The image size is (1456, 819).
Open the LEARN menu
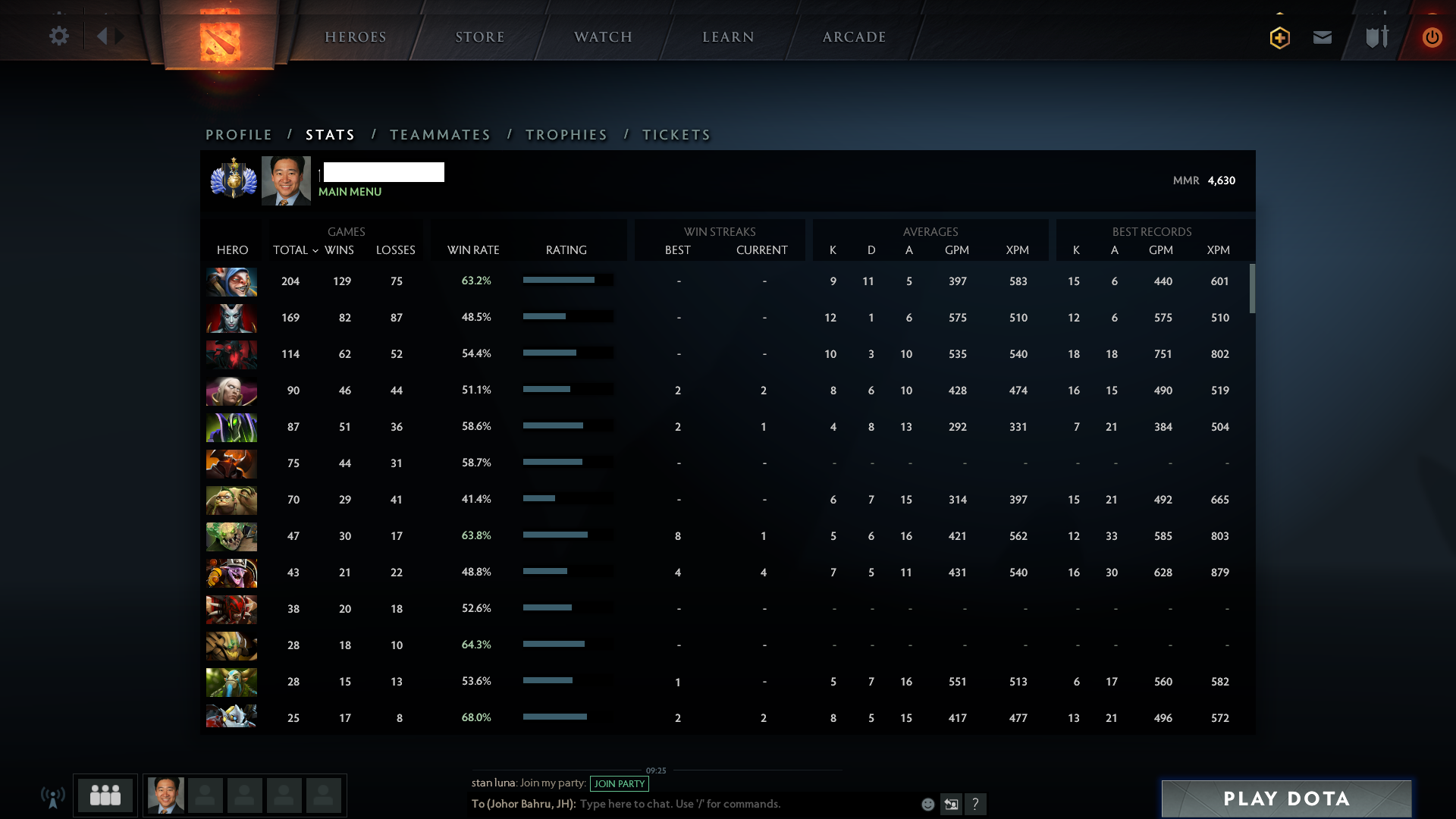(x=728, y=37)
